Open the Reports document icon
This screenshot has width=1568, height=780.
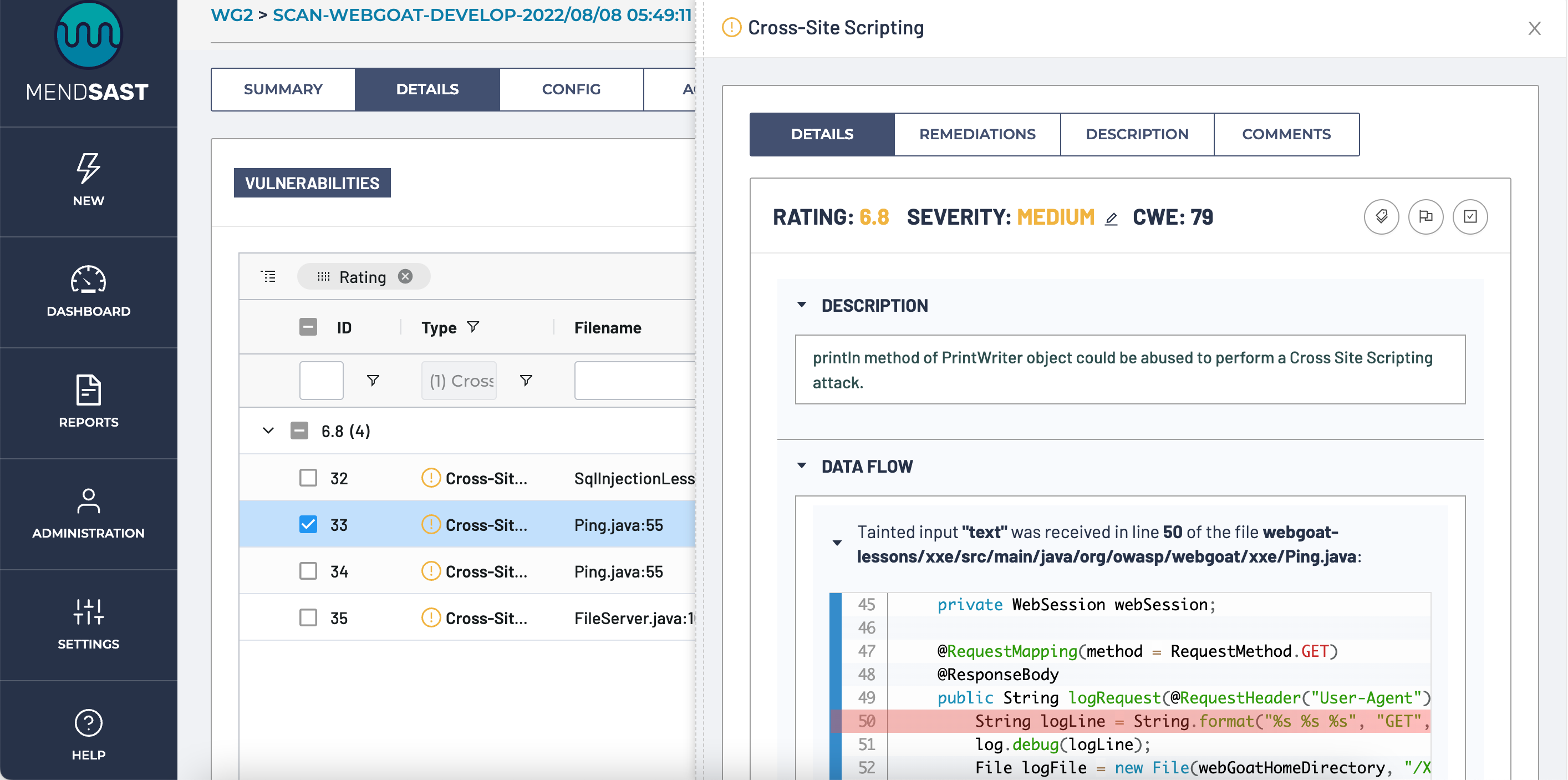tap(88, 391)
